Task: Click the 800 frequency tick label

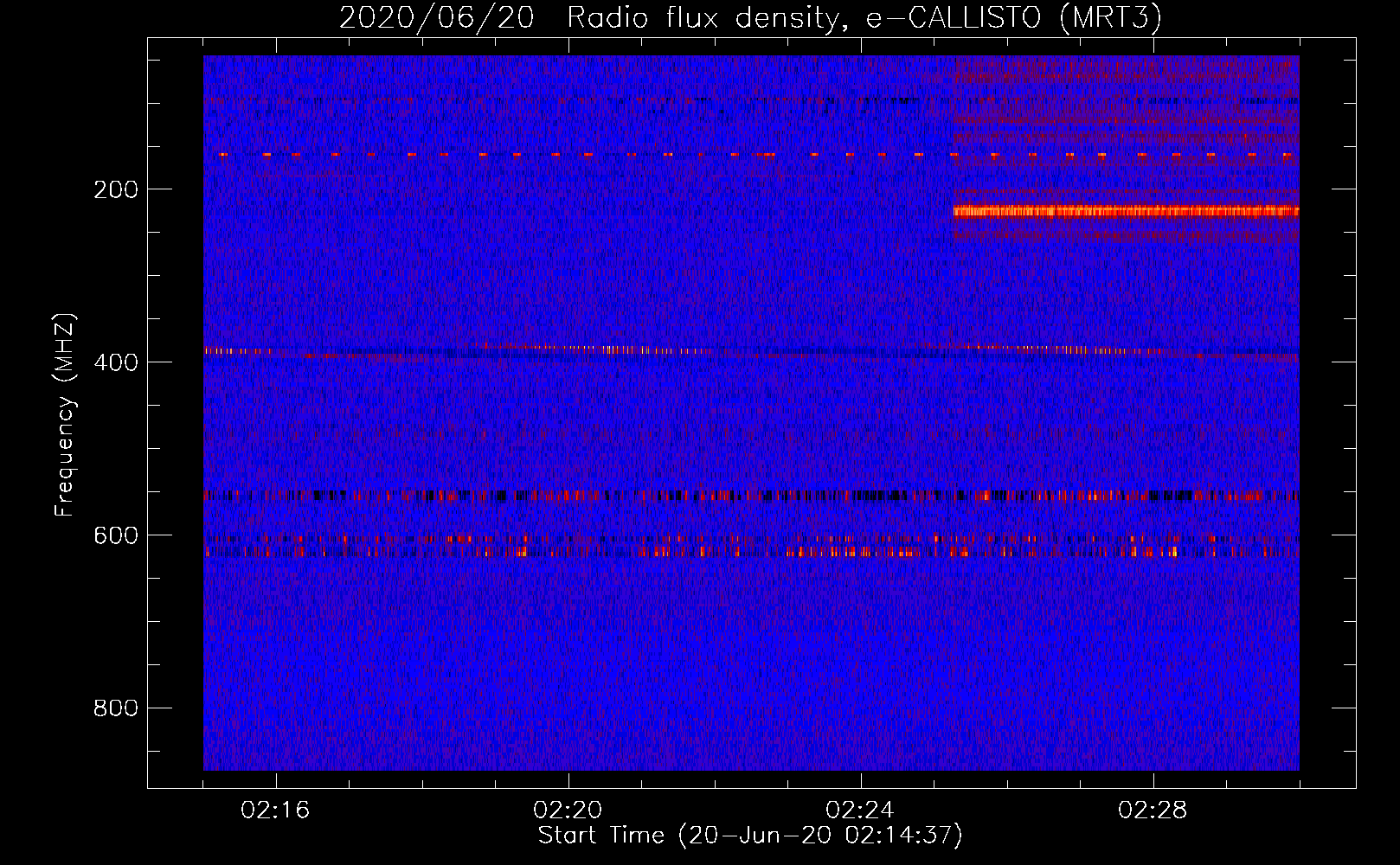Action: [116, 708]
